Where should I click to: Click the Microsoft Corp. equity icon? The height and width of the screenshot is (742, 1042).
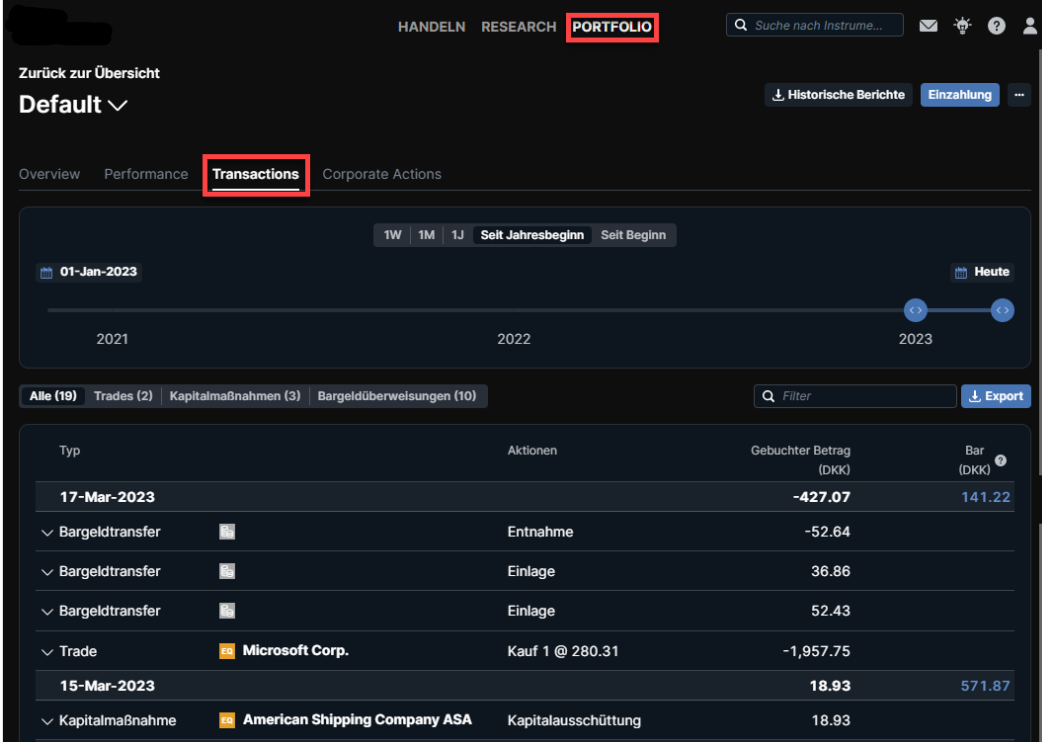pyautogui.click(x=227, y=651)
